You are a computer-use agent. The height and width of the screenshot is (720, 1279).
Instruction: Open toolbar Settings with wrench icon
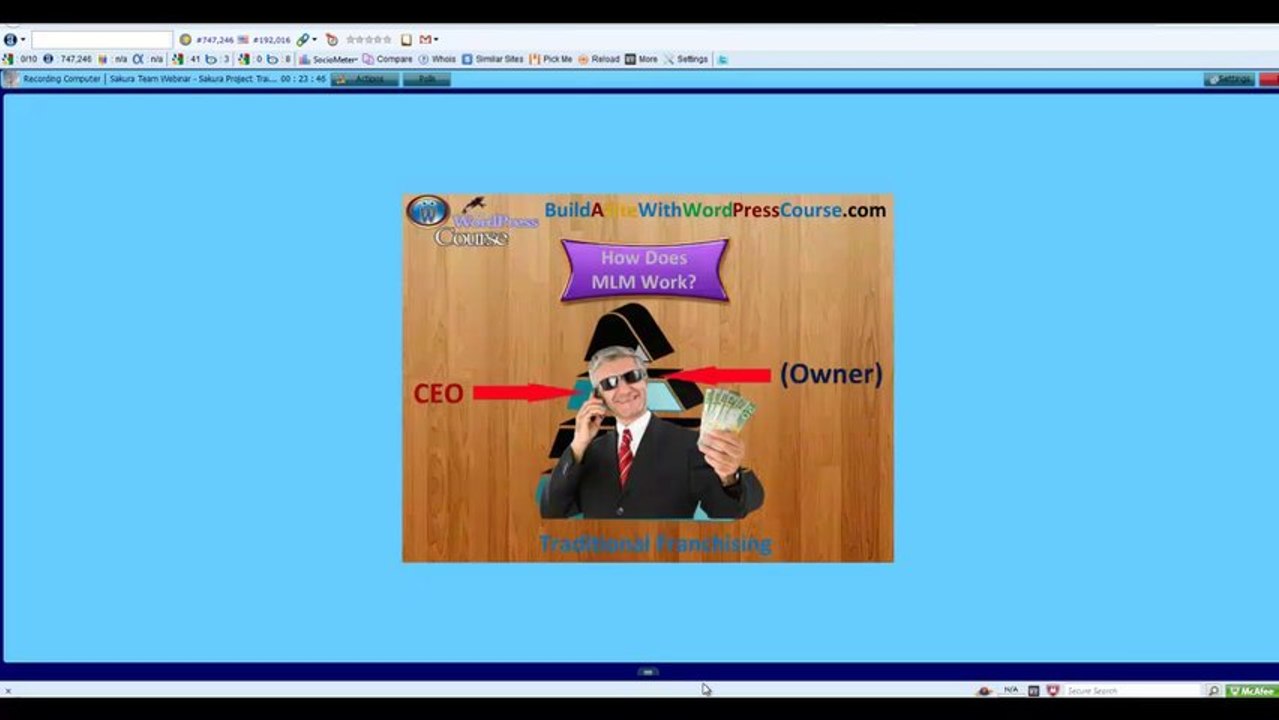point(686,59)
